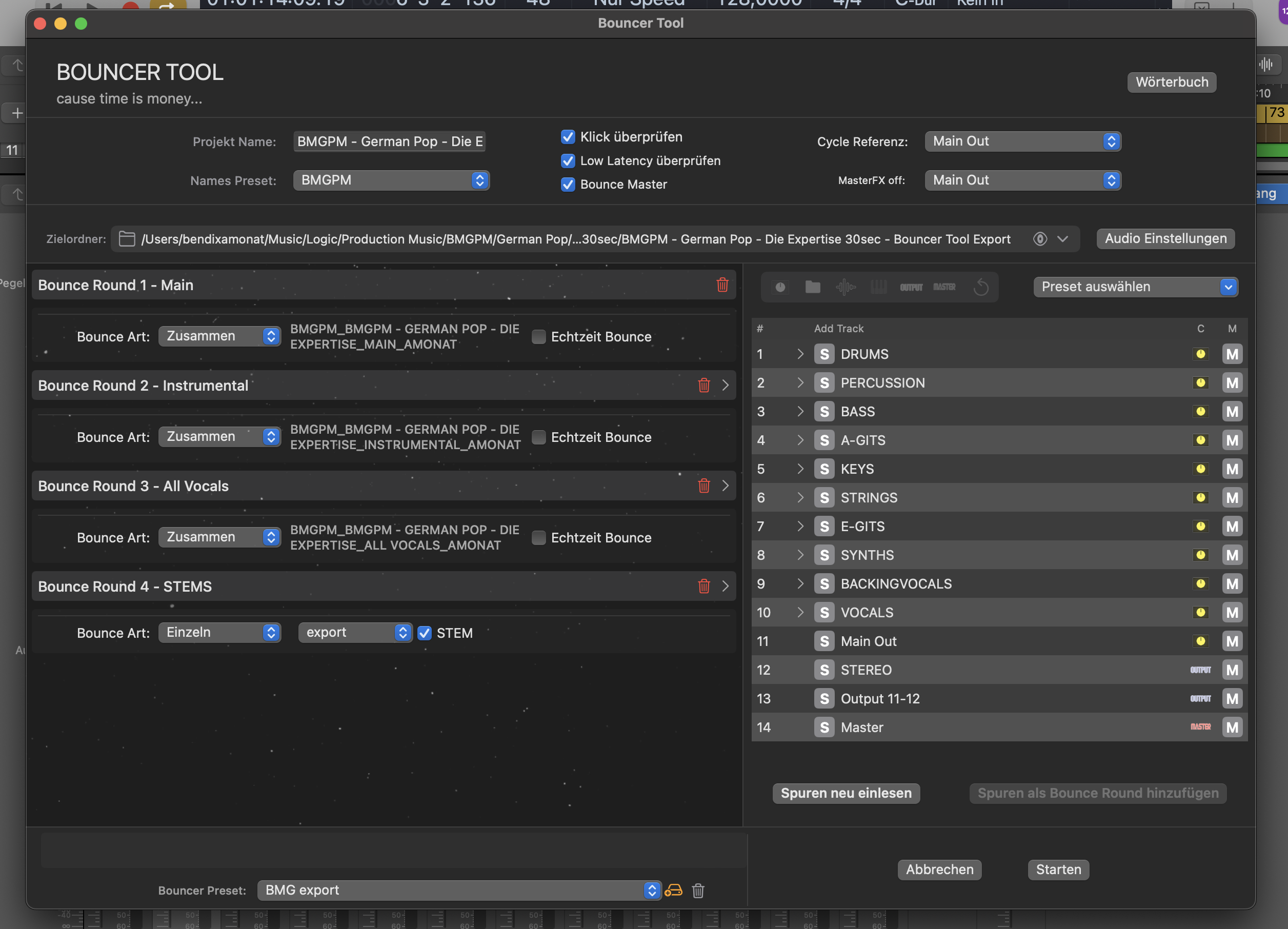Solo the DRUMS track
Screen dimensions: 1288x929
[x=824, y=354]
